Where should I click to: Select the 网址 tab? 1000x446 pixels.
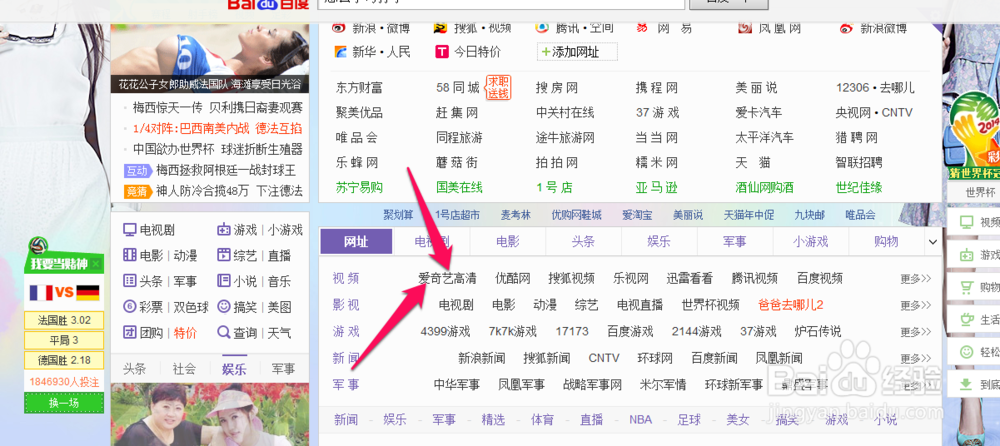(357, 242)
